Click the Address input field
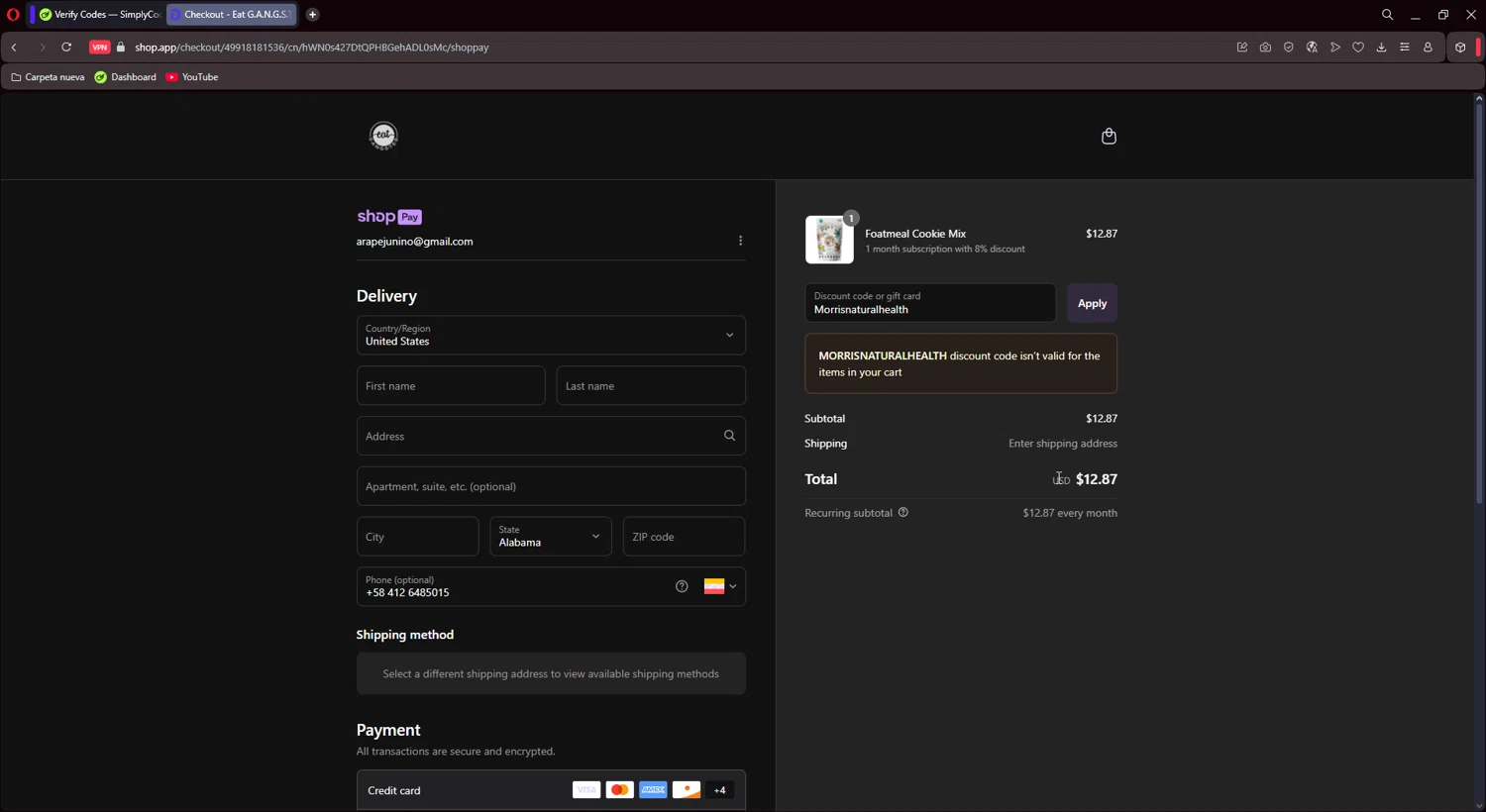 coord(551,436)
